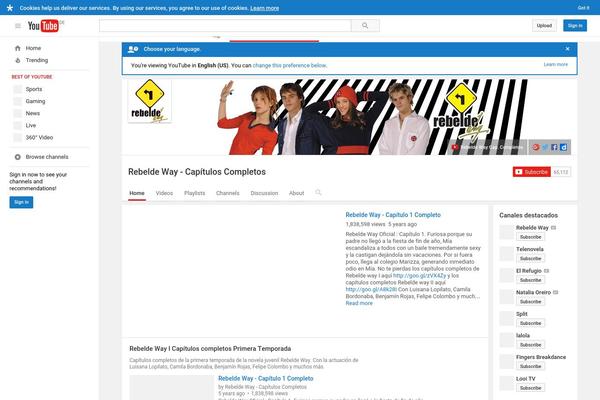This screenshot has height=400, width=600.
Task: Click change this preference below link
Action: click(290, 65)
